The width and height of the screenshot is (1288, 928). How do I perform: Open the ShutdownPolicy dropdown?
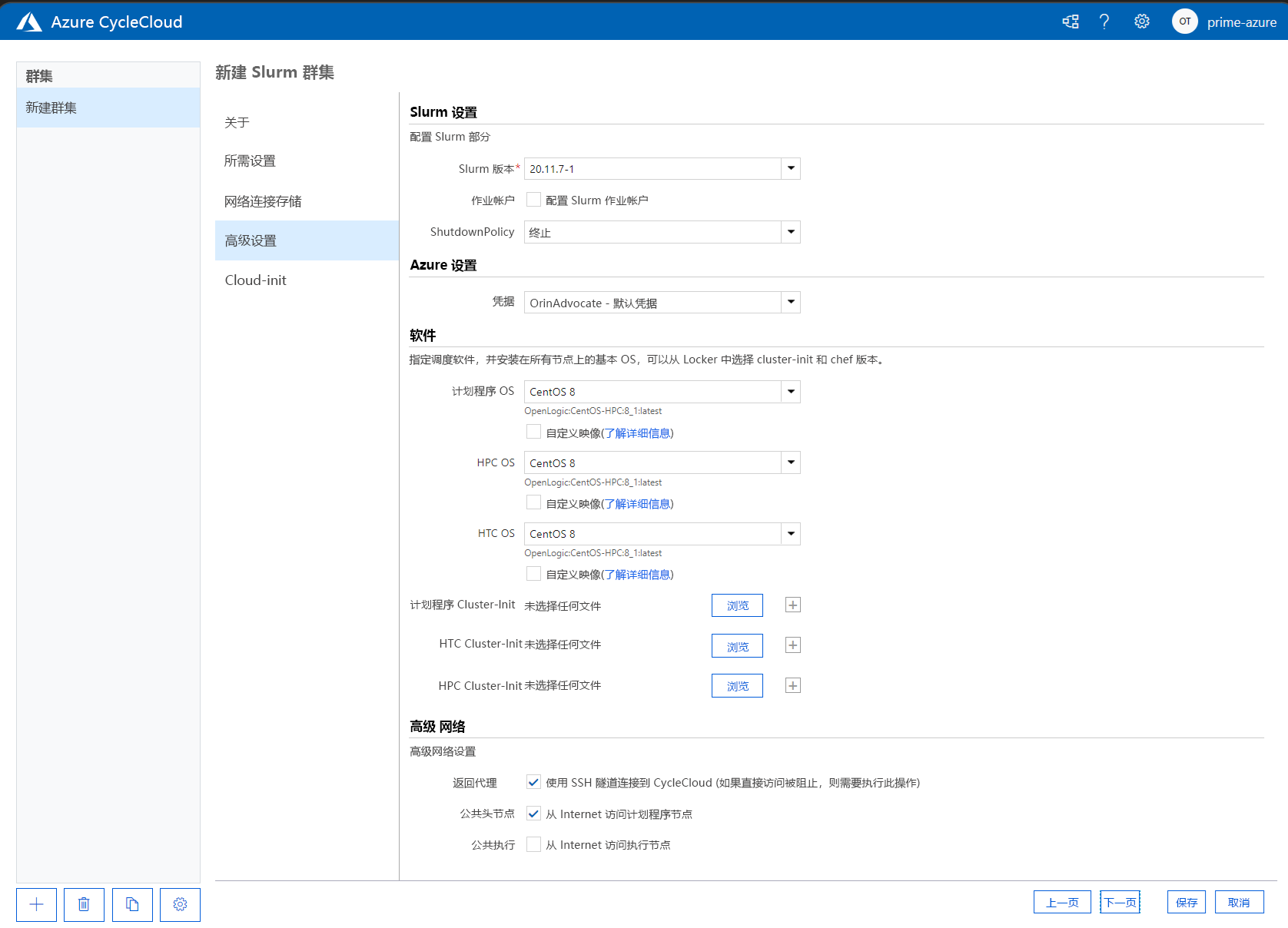point(791,232)
